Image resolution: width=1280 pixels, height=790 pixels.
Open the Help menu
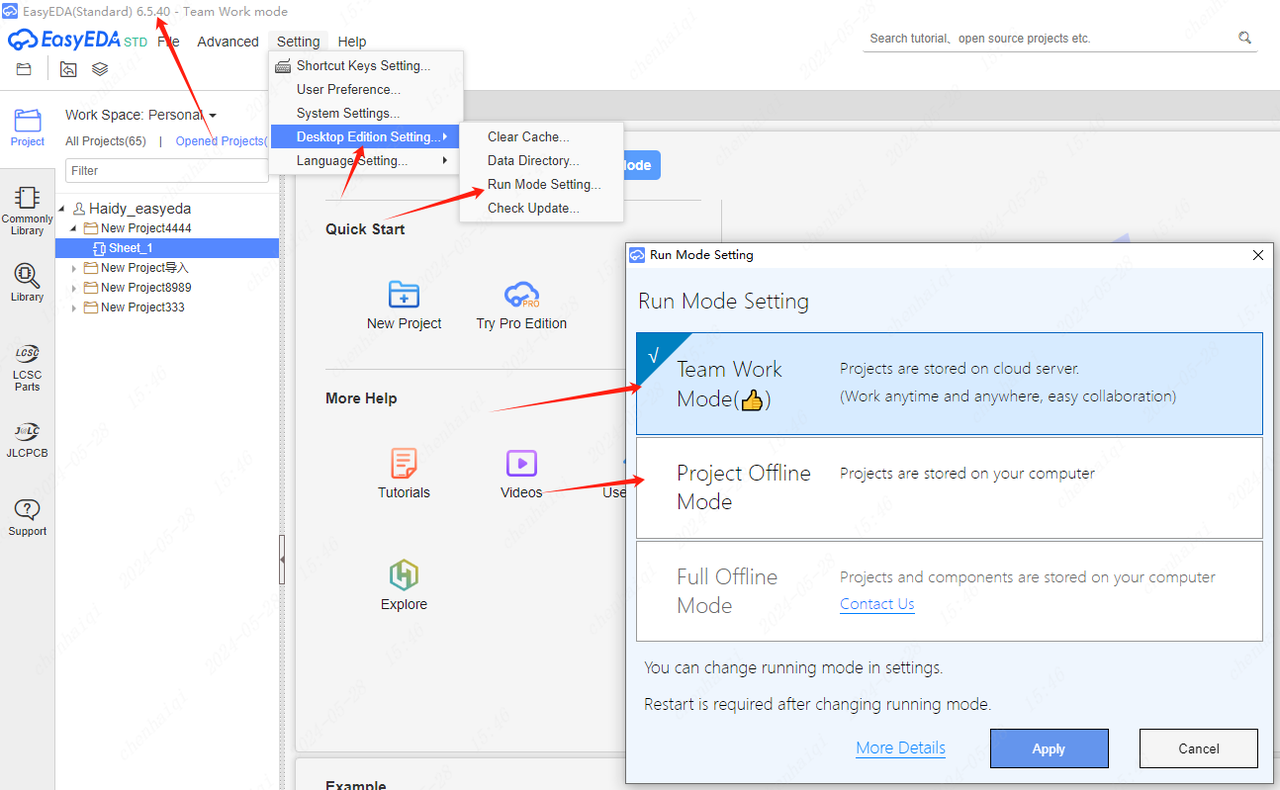(x=352, y=42)
